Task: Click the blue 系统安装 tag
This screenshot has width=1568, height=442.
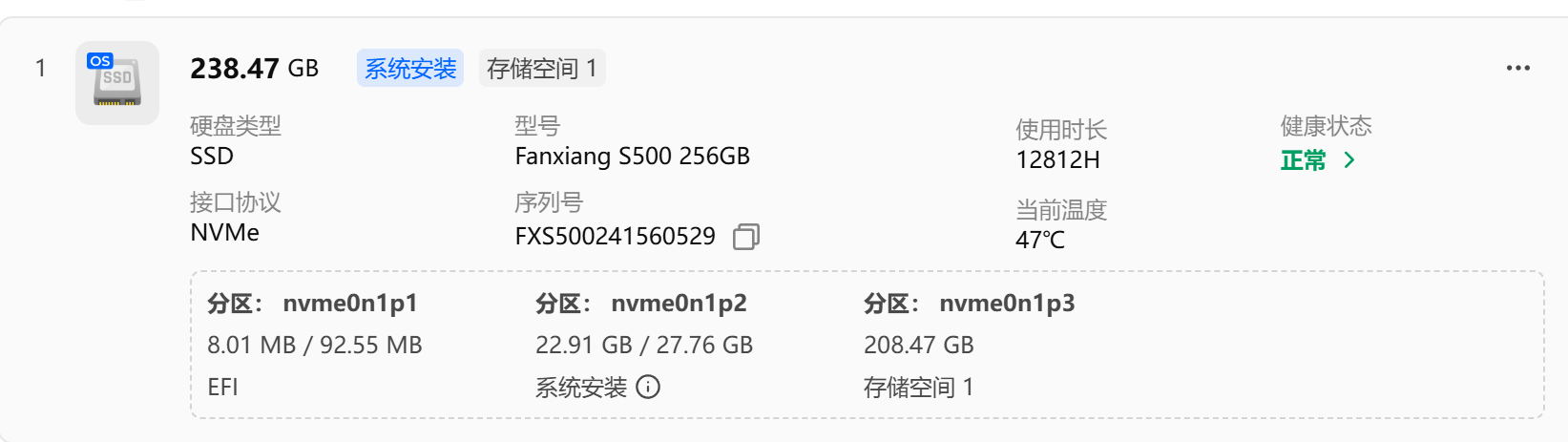Action: (x=410, y=69)
